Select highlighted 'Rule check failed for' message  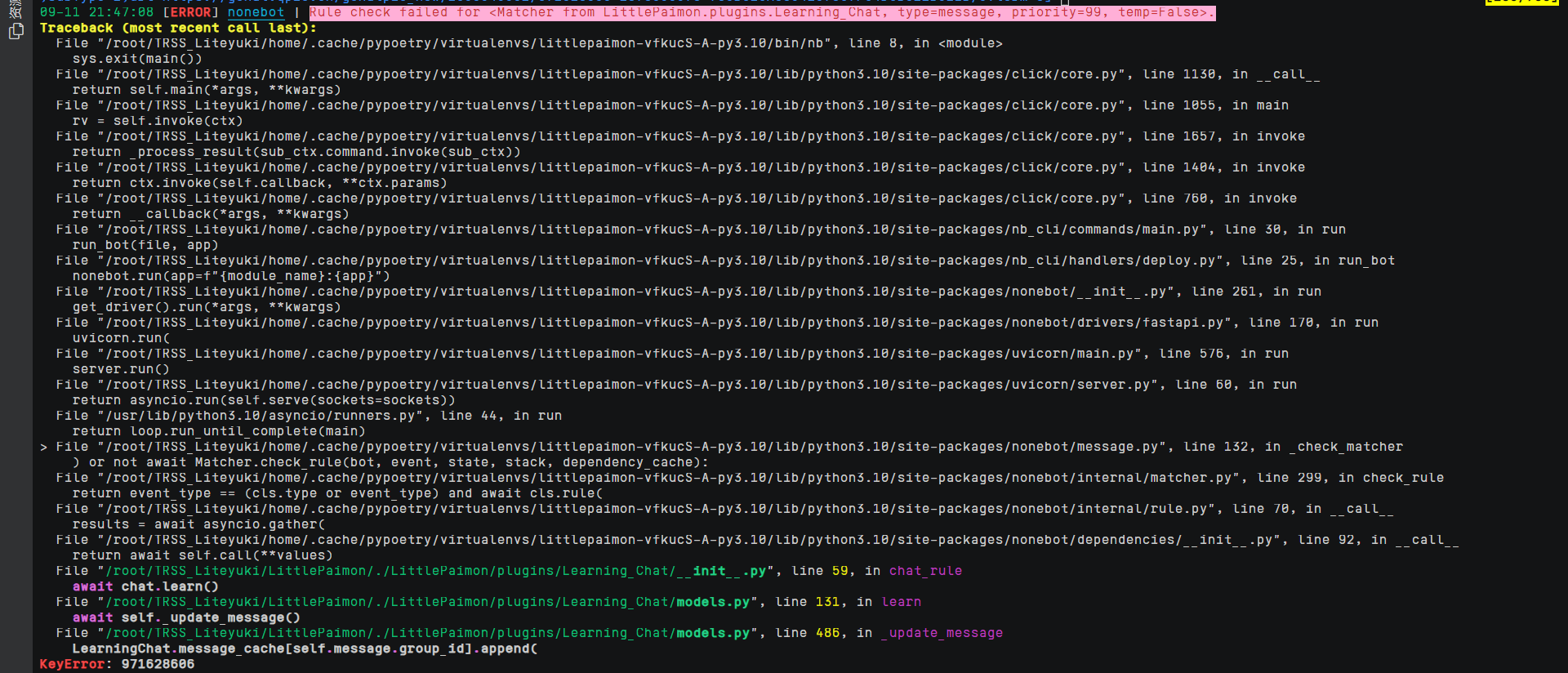point(762,12)
